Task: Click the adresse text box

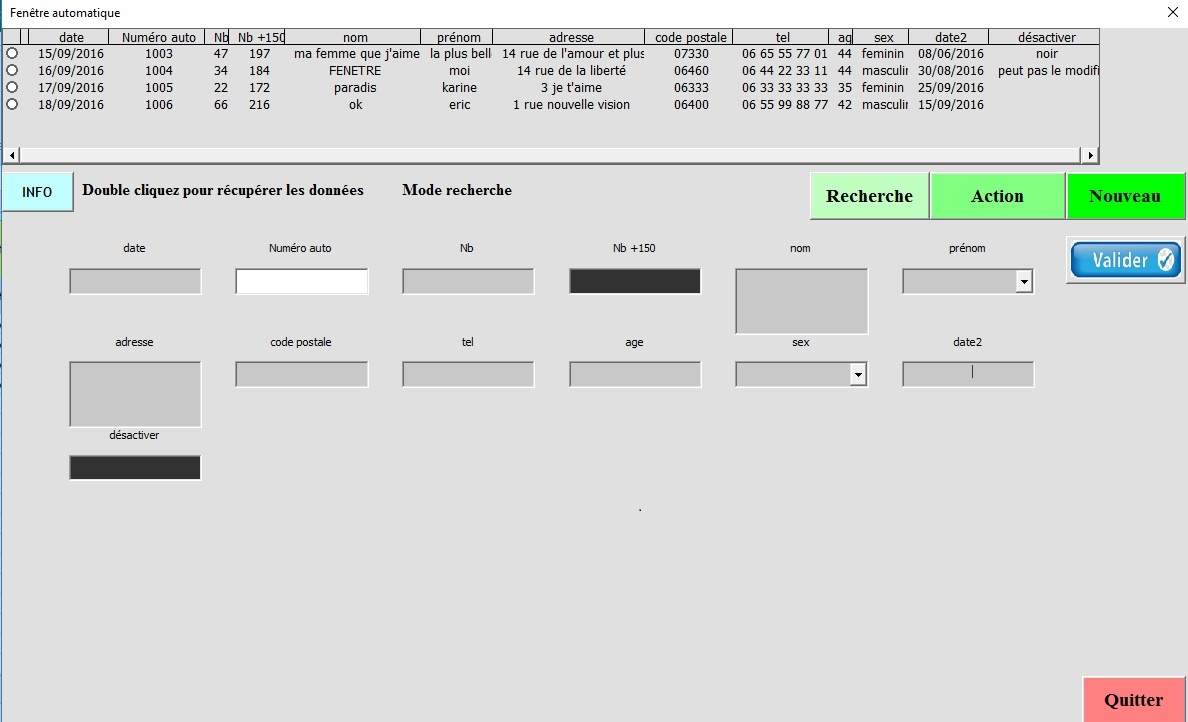Action: click(135, 394)
